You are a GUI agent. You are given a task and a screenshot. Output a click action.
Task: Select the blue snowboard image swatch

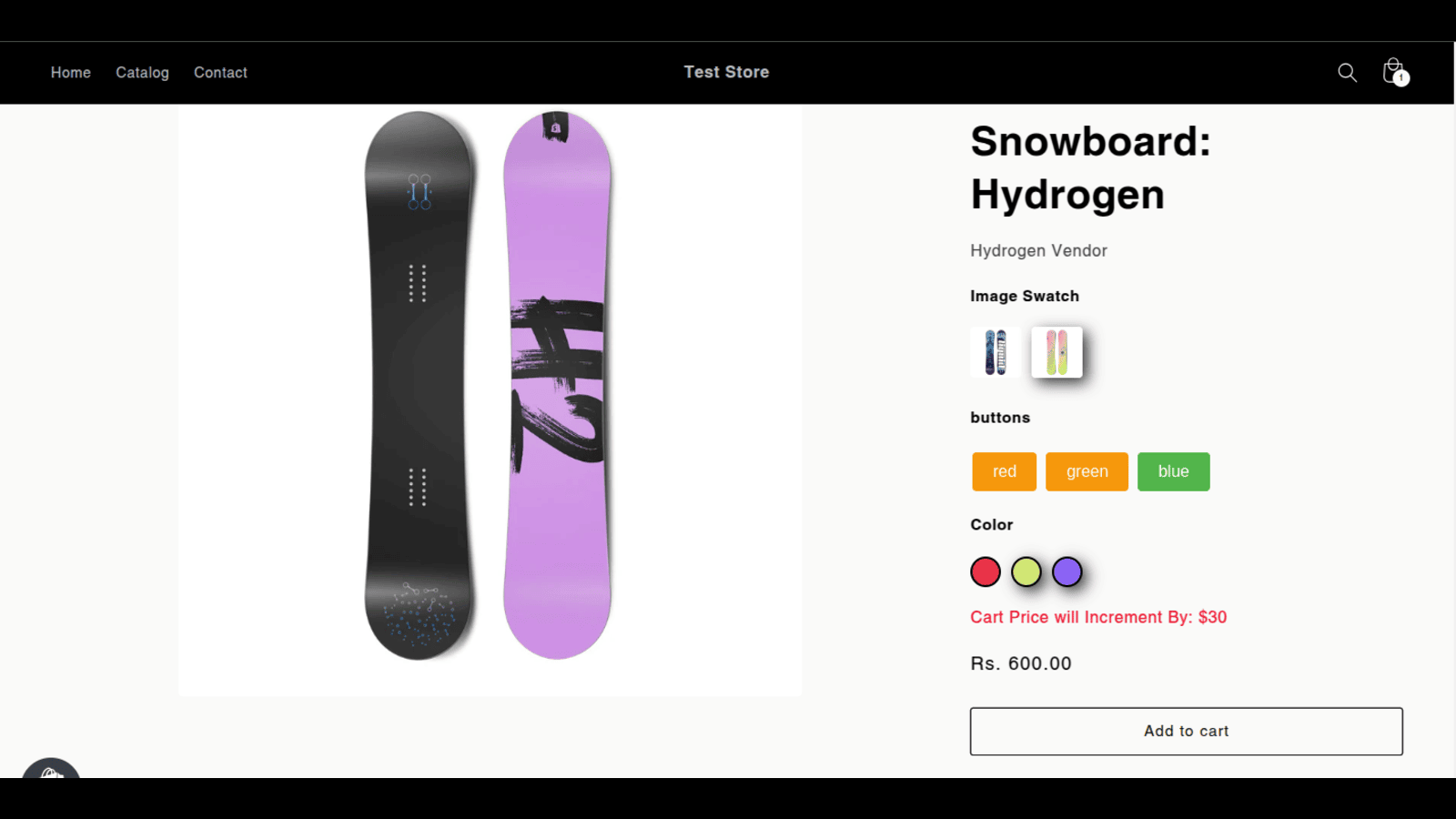click(996, 352)
